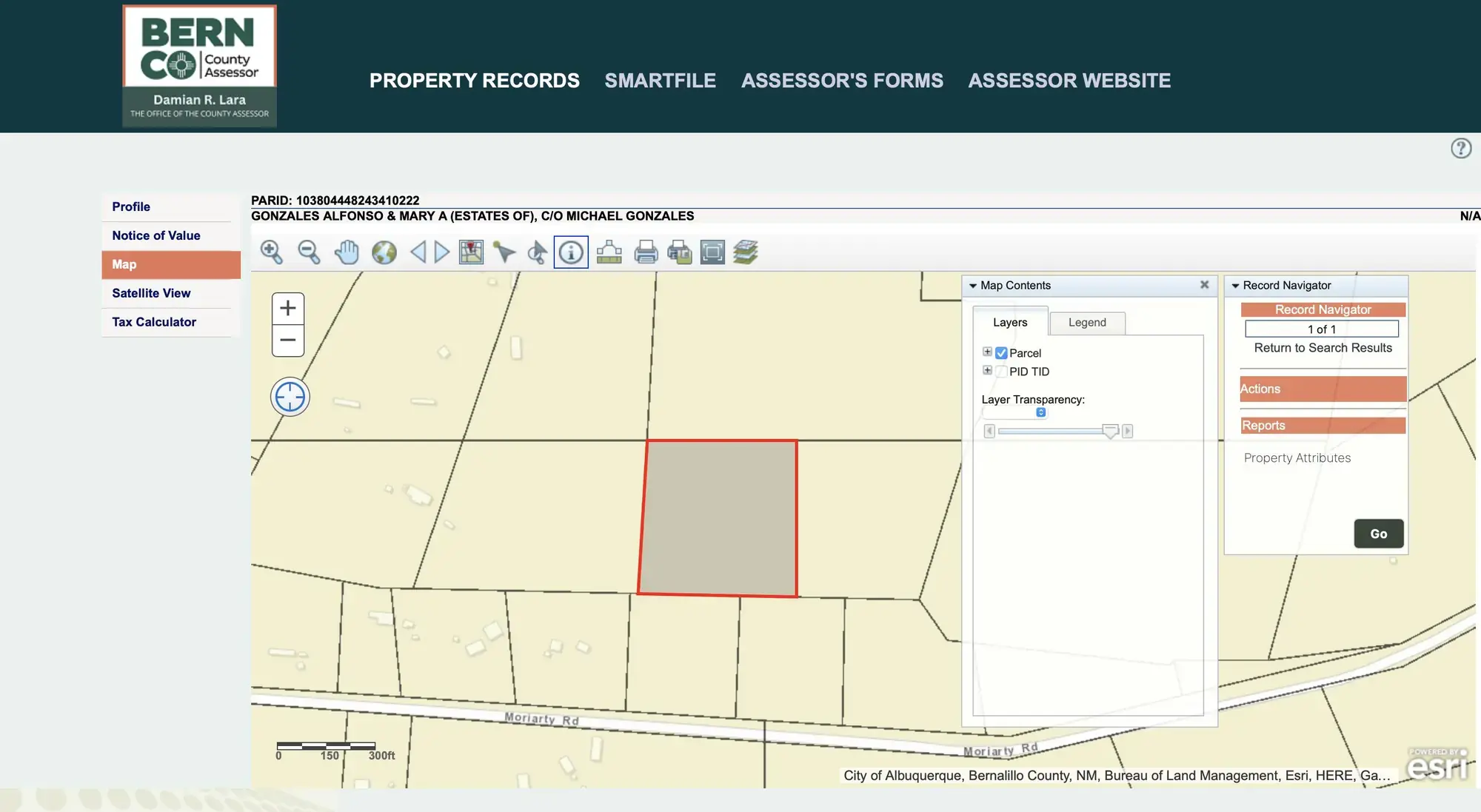
Task: Activate the pan hand tool
Action: 347,252
